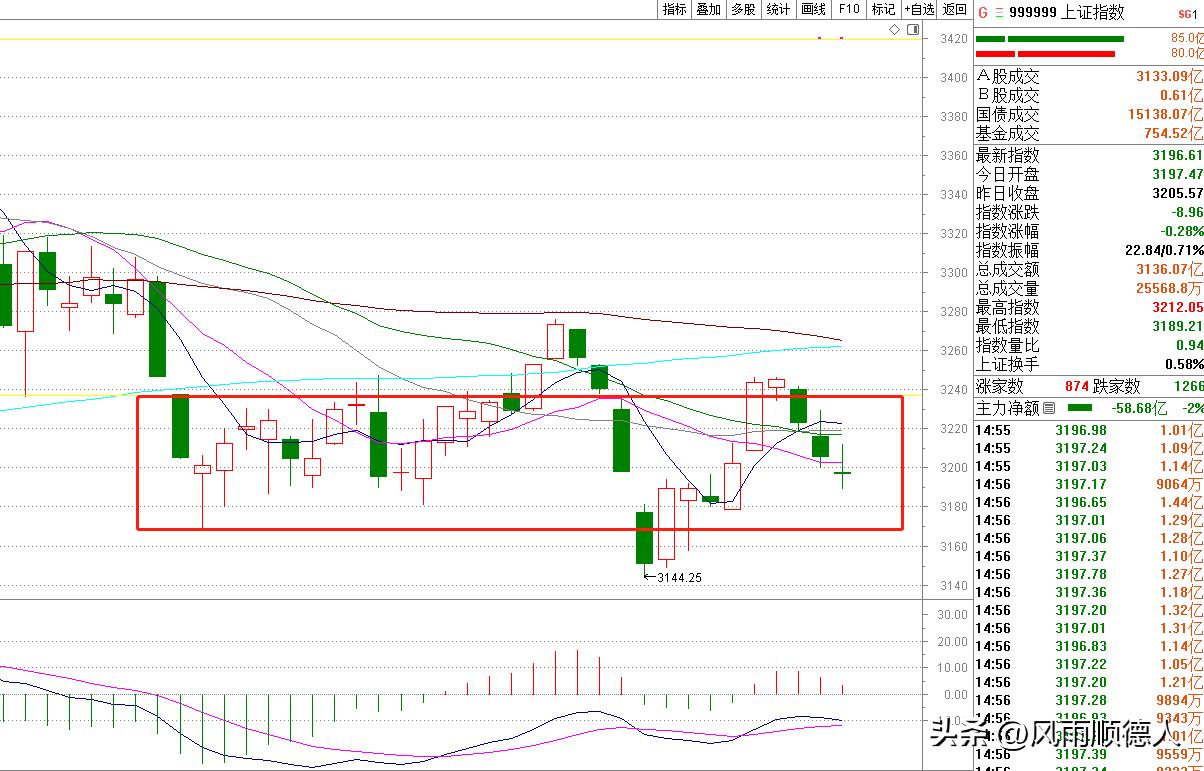
Task: Open the list icon beside 主力净额
Action: (x=1049, y=408)
